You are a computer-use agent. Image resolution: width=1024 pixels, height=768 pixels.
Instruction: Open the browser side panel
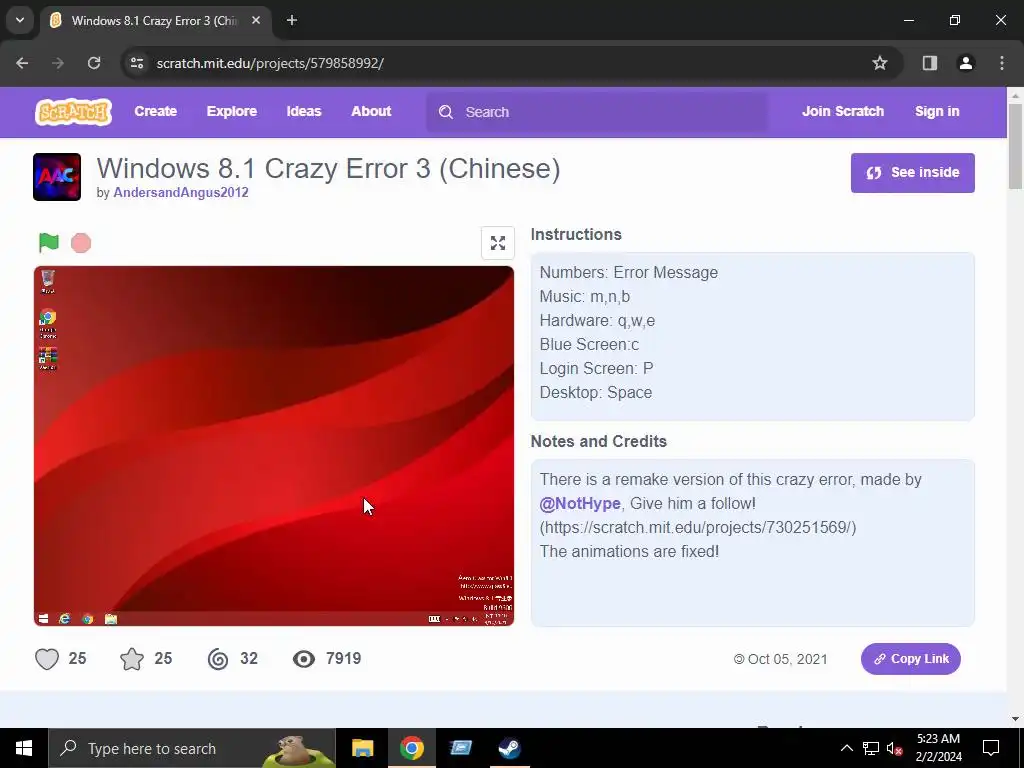pyautogui.click(x=929, y=63)
